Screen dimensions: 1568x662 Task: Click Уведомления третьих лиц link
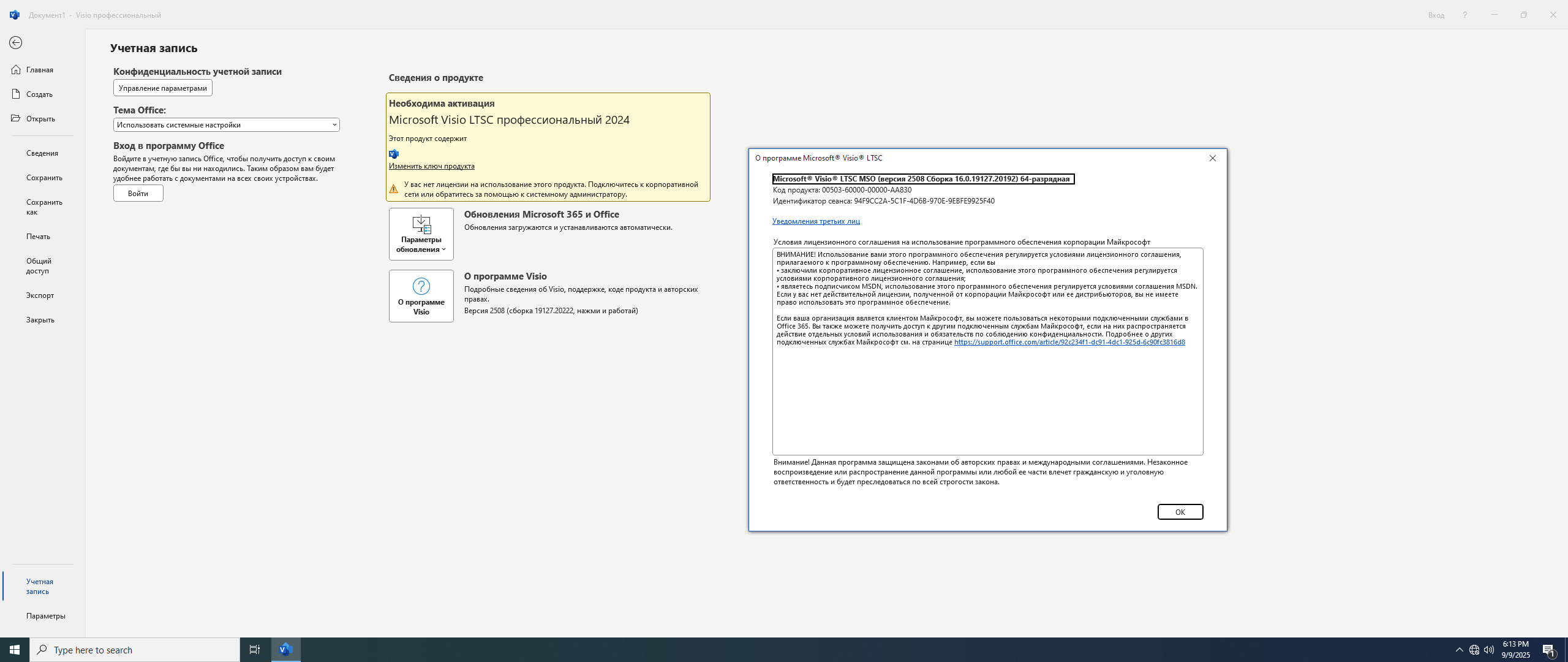coord(816,221)
